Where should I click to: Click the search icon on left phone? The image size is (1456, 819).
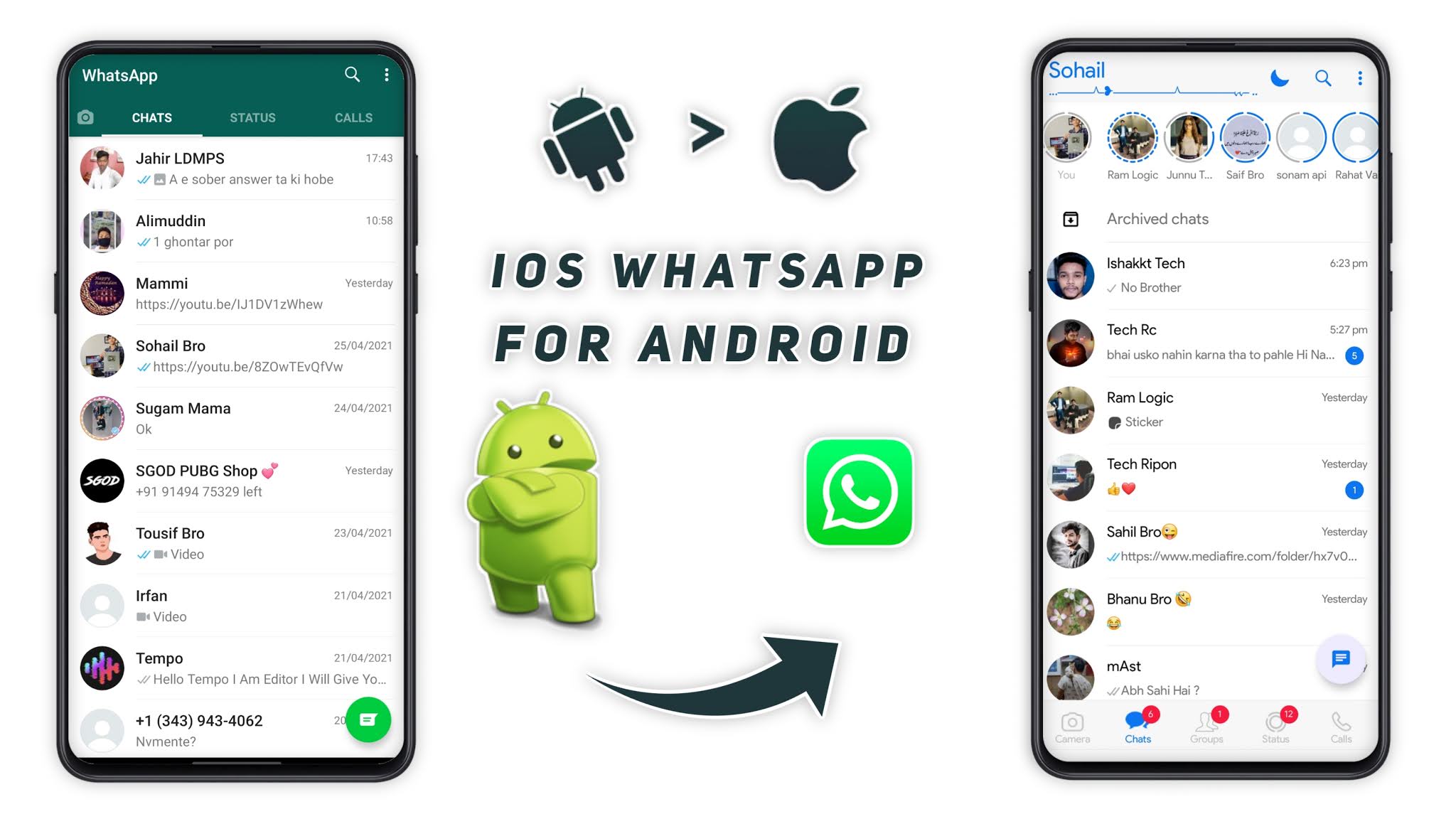[351, 74]
